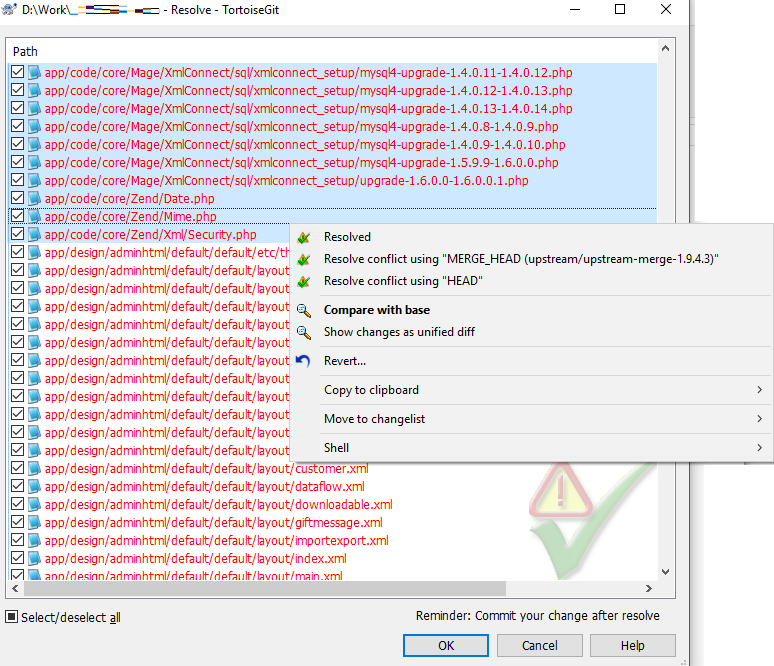Click the file icon for upgrade-1.6.0.0-1.6.0.0.1.php
Viewport: 774px width, 666px height.
pyautogui.click(x=34, y=181)
